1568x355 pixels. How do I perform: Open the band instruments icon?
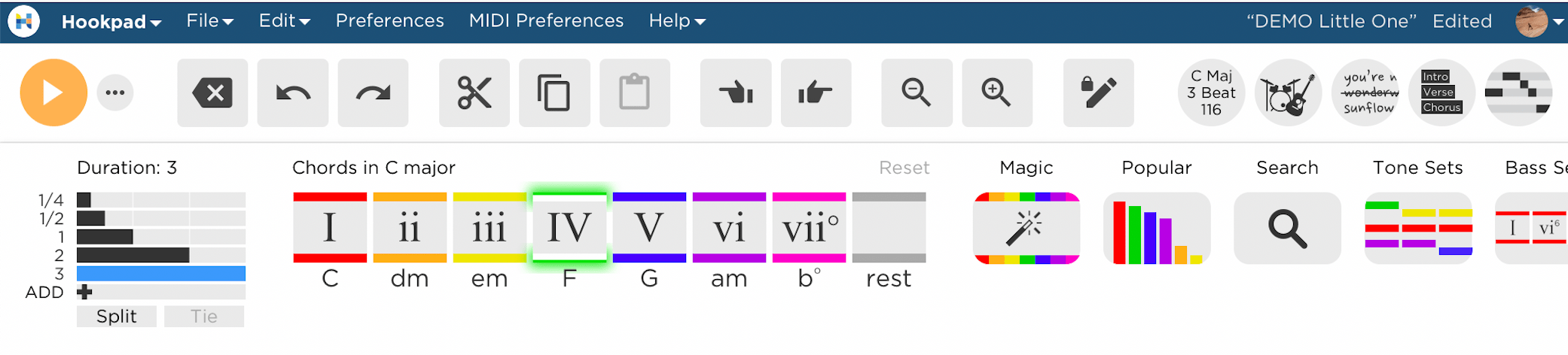click(x=1289, y=93)
